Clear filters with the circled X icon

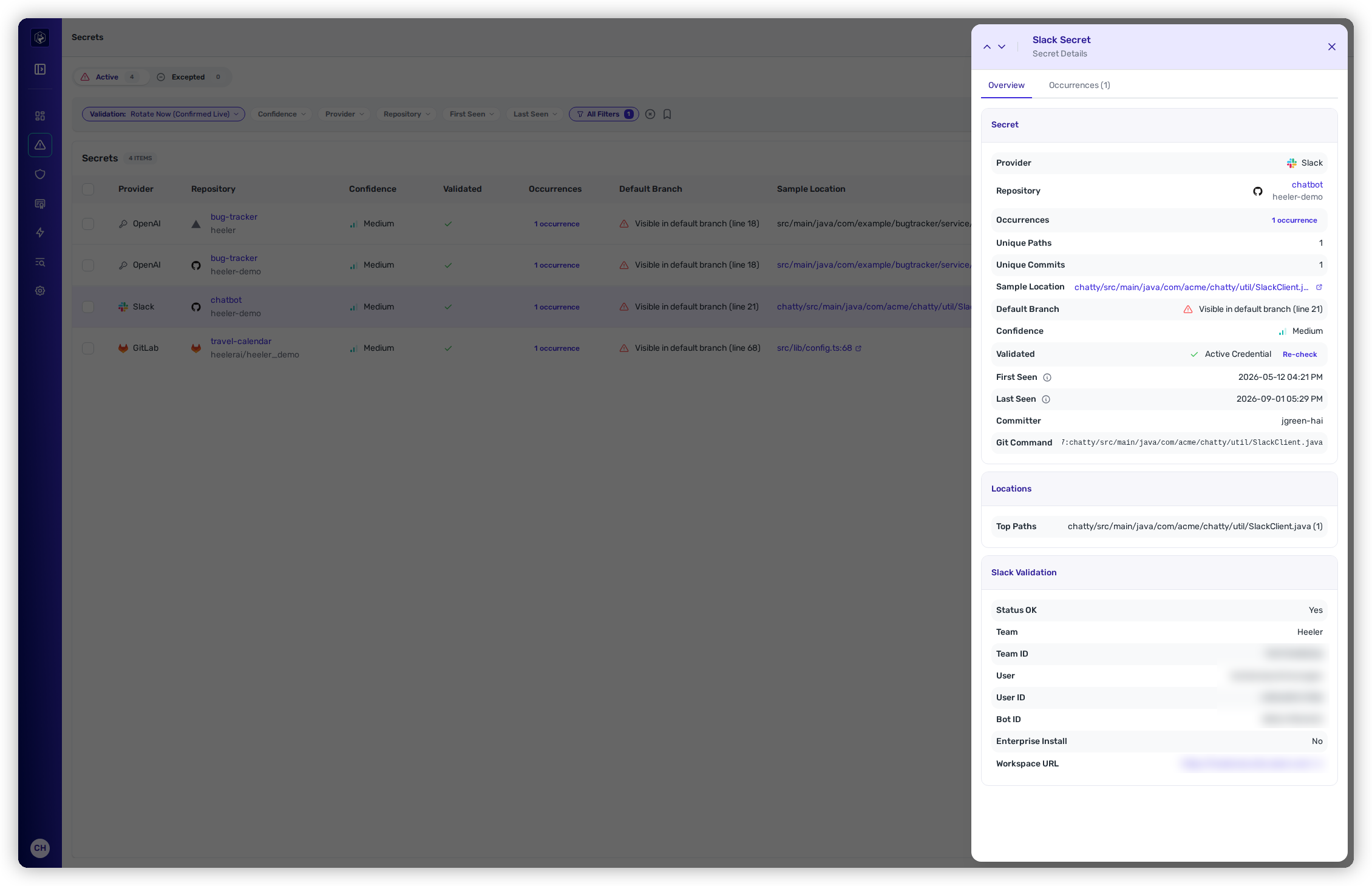click(x=650, y=114)
